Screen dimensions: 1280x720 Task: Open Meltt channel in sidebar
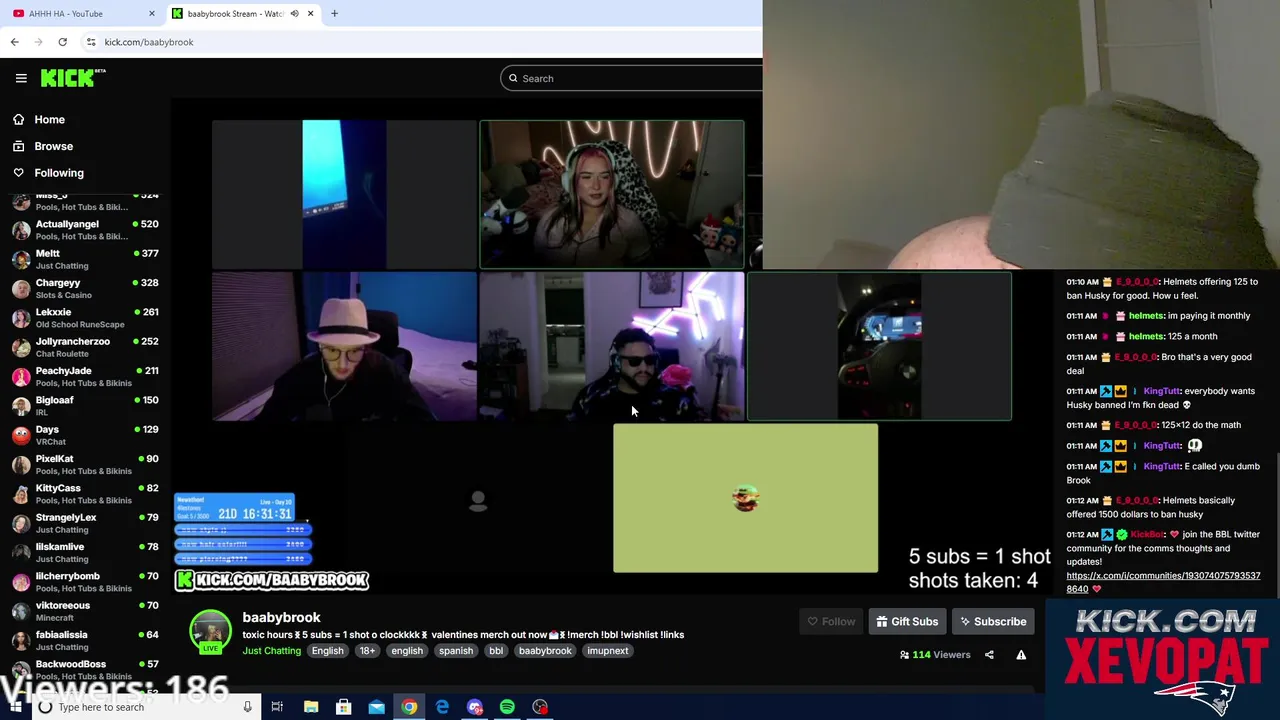pyautogui.click(x=85, y=259)
